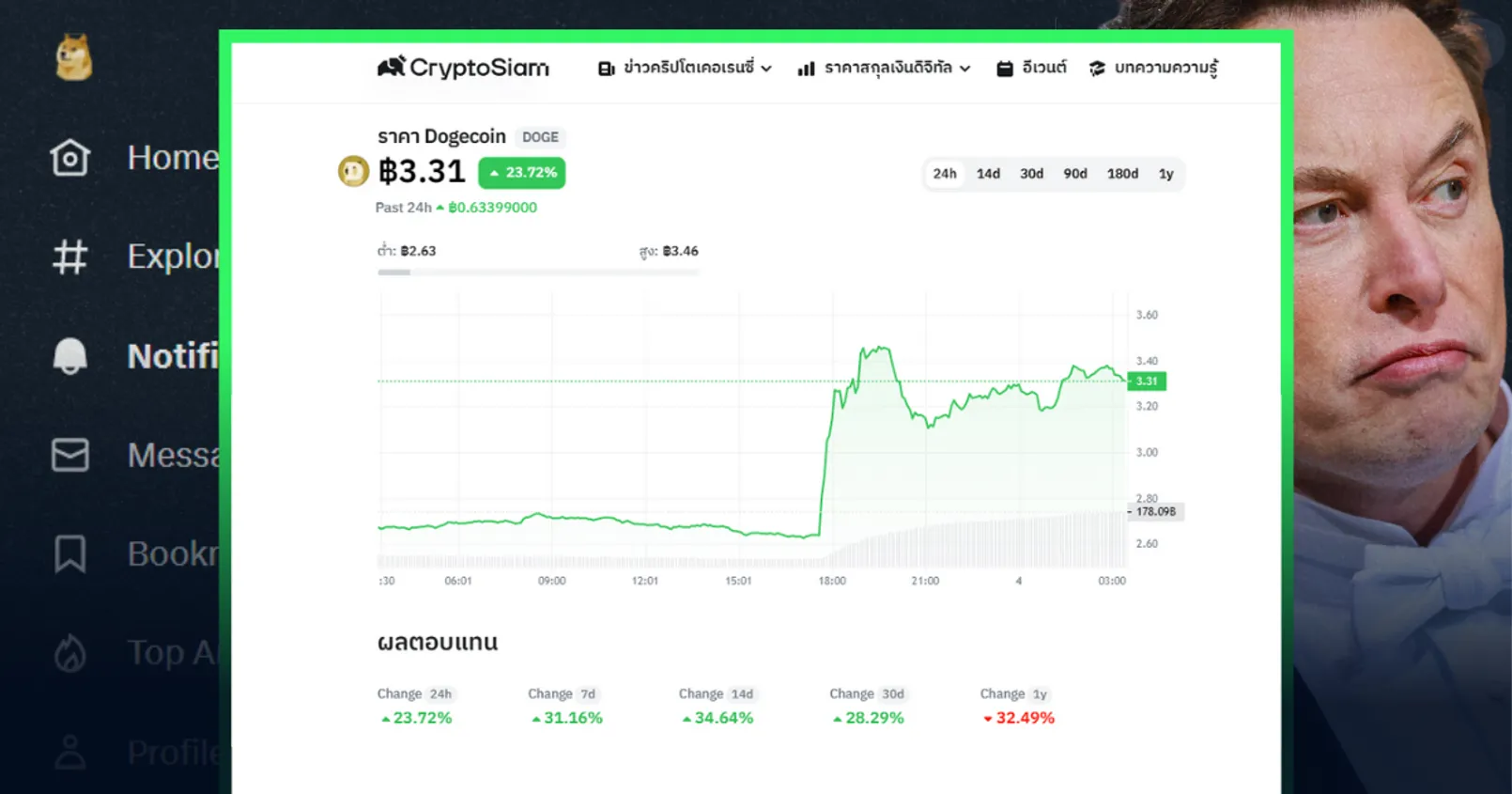Click the Explore hashtag icon
1512x794 pixels.
(x=70, y=257)
